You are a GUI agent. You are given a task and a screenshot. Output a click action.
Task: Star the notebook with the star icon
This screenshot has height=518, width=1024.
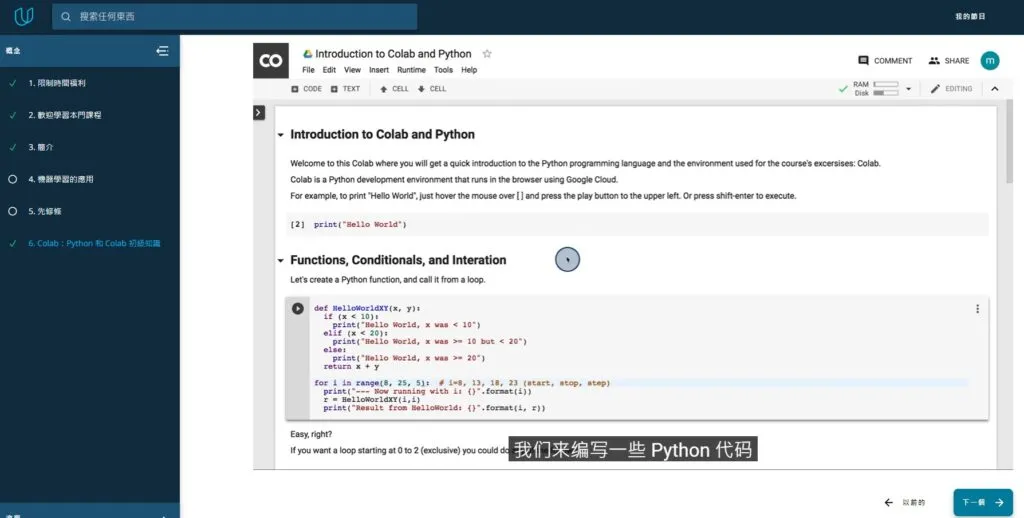pos(487,54)
